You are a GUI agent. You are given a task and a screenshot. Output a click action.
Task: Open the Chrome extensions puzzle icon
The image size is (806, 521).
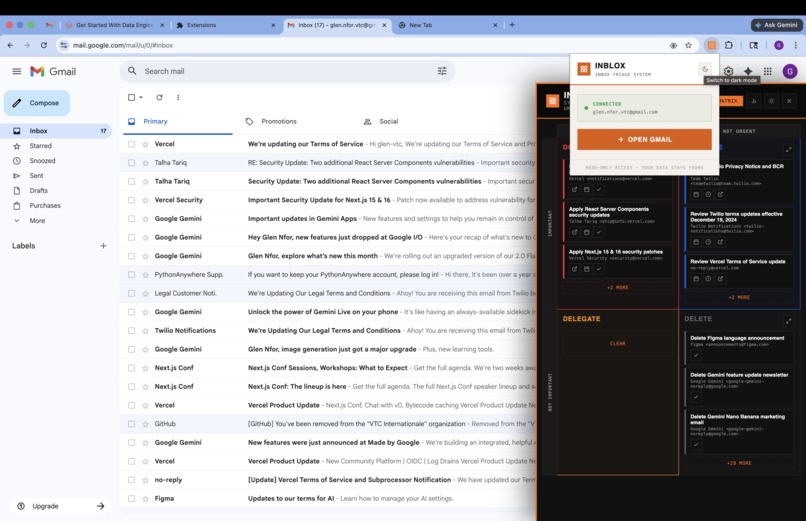click(729, 45)
